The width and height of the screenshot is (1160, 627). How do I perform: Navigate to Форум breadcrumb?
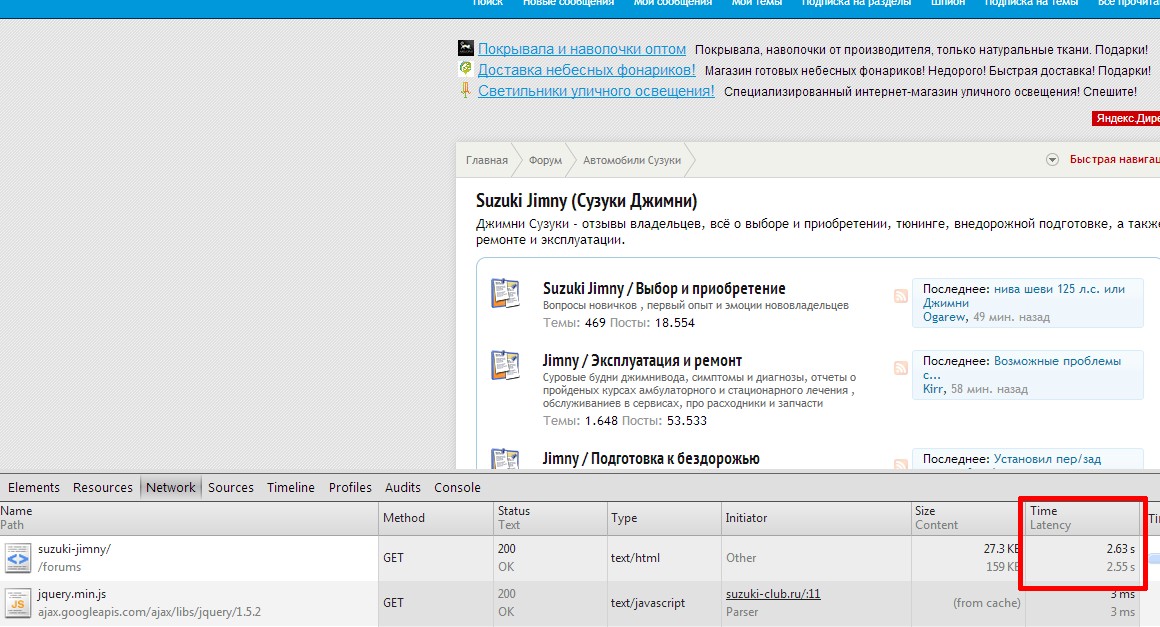[x=545, y=160]
